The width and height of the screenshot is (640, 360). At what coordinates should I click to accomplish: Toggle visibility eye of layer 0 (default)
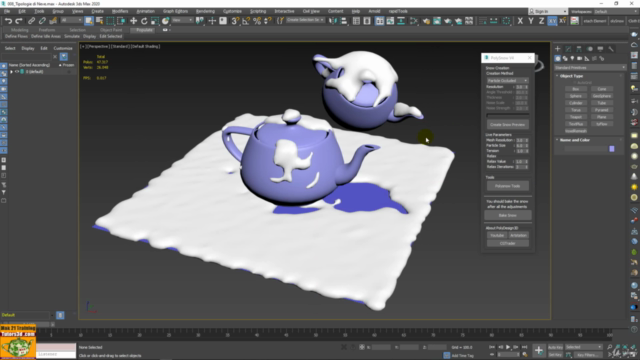17,72
